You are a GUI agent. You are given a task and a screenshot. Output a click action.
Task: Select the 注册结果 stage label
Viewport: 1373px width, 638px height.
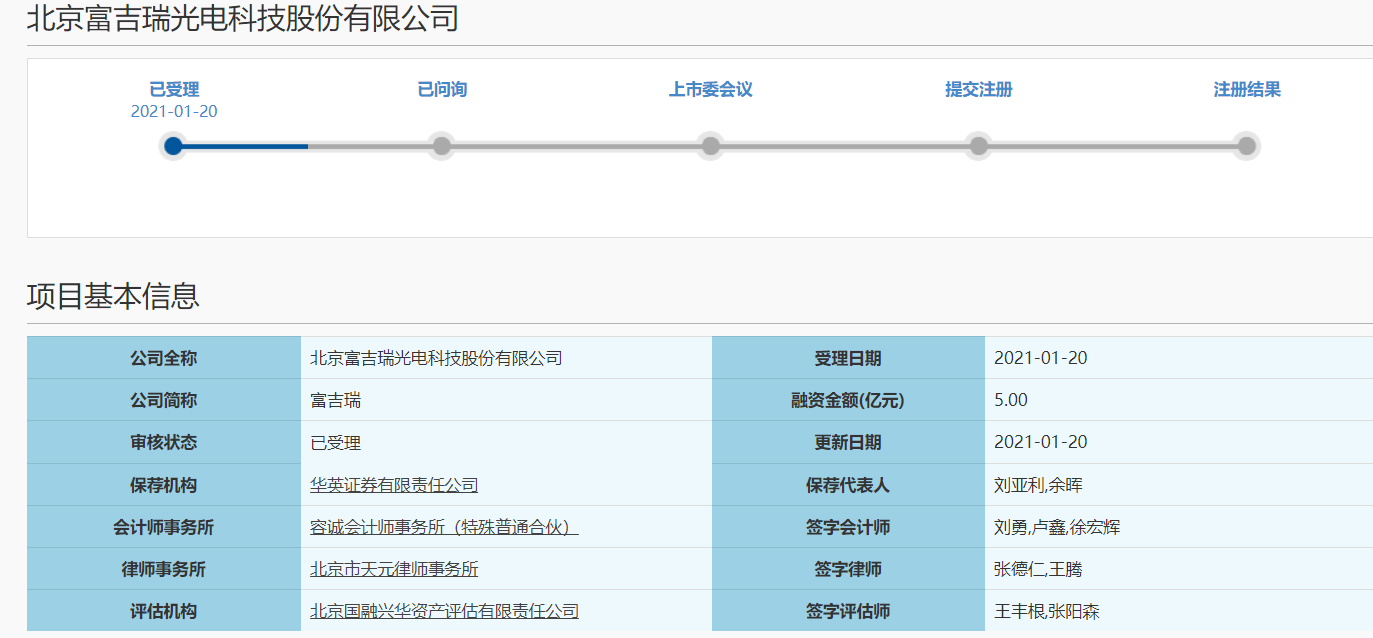pyautogui.click(x=1246, y=89)
